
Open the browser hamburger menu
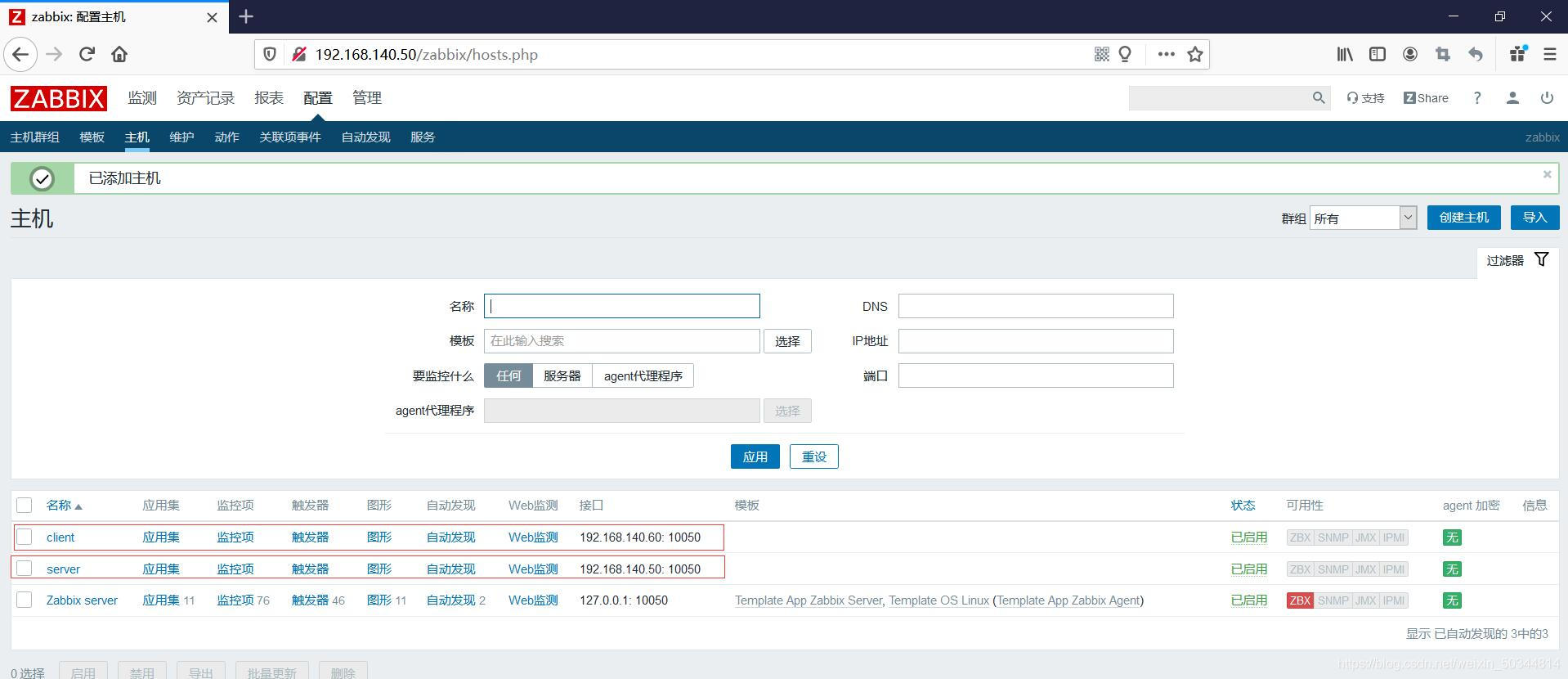tap(1549, 55)
